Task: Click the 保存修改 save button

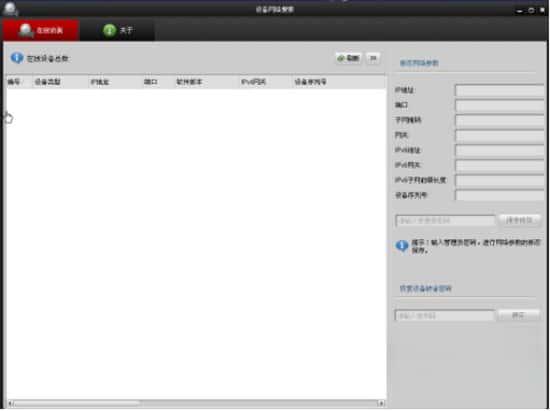Action: pyautogui.click(x=519, y=220)
